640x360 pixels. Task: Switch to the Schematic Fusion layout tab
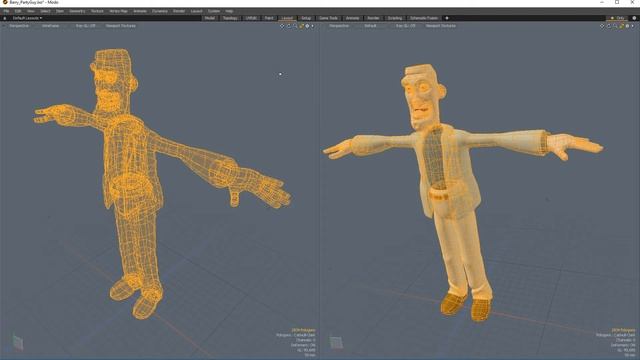[424, 18]
